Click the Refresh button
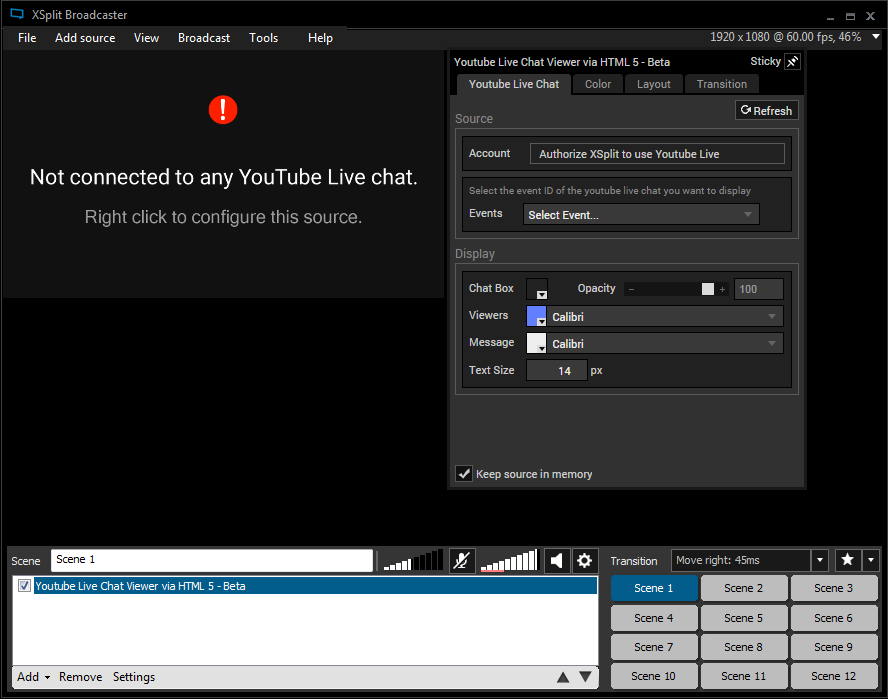This screenshot has width=888, height=699. click(766, 110)
